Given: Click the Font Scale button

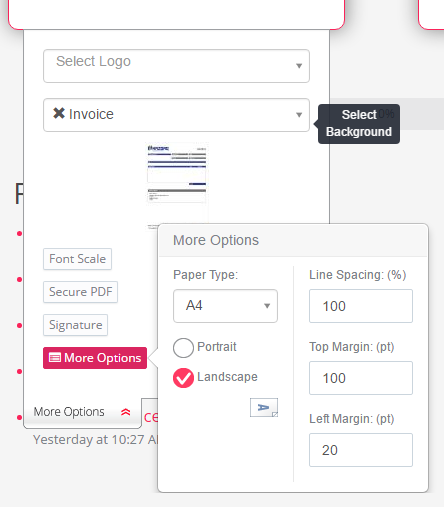Looking at the screenshot, I should pyautogui.click(x=77, y=259).
